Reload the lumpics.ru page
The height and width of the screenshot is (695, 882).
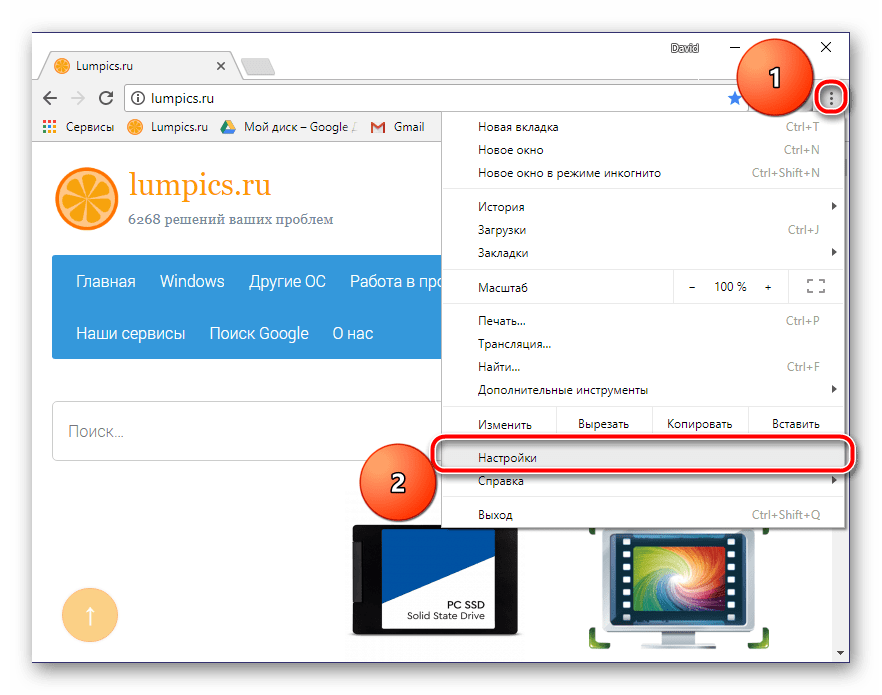[x=106, y=98]
